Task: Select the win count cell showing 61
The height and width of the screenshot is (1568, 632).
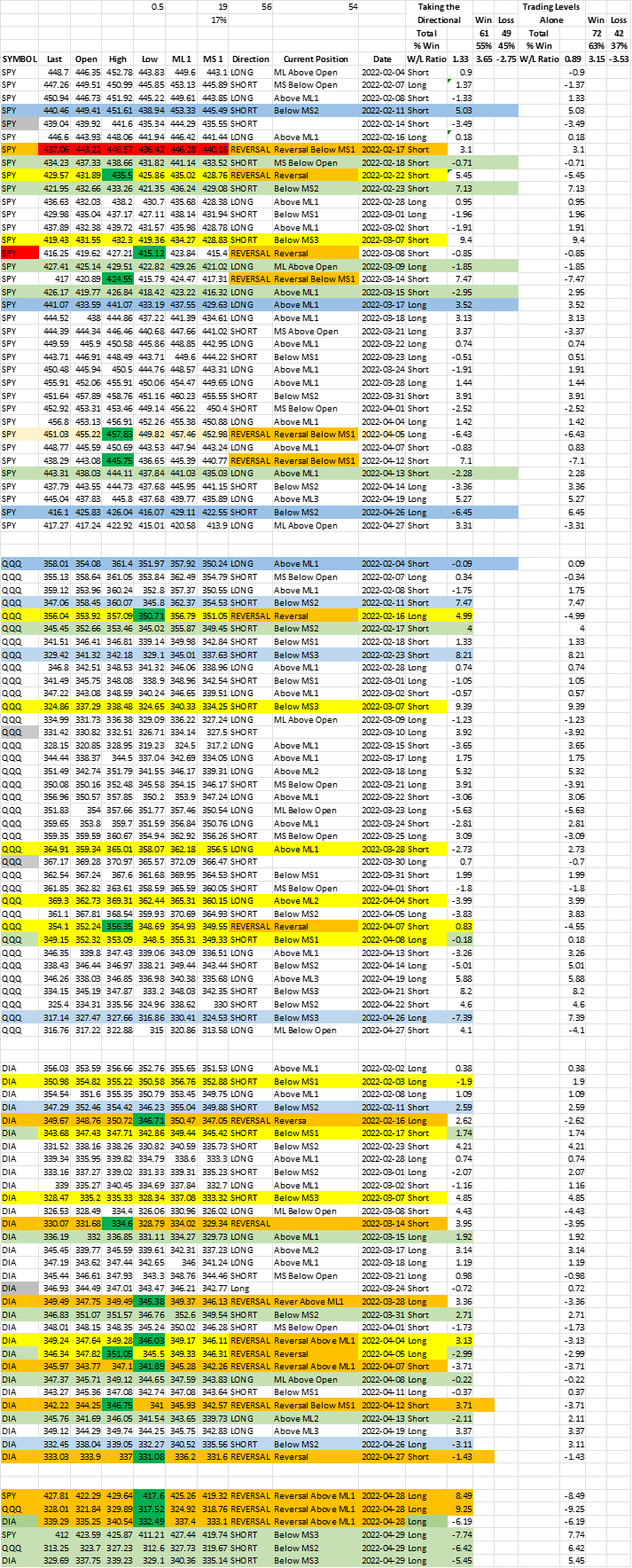Action: pos(484,33)
